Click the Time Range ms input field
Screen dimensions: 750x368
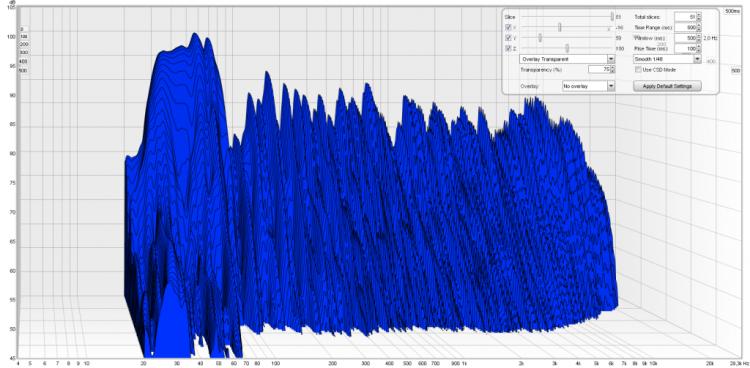(685, 27)
